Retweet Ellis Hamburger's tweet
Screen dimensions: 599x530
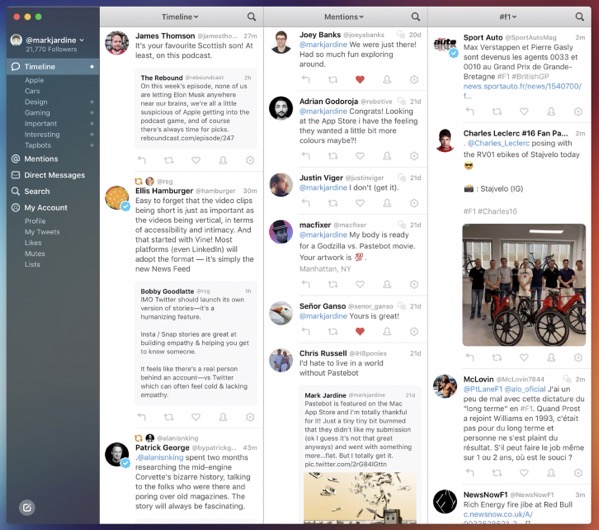168,417
